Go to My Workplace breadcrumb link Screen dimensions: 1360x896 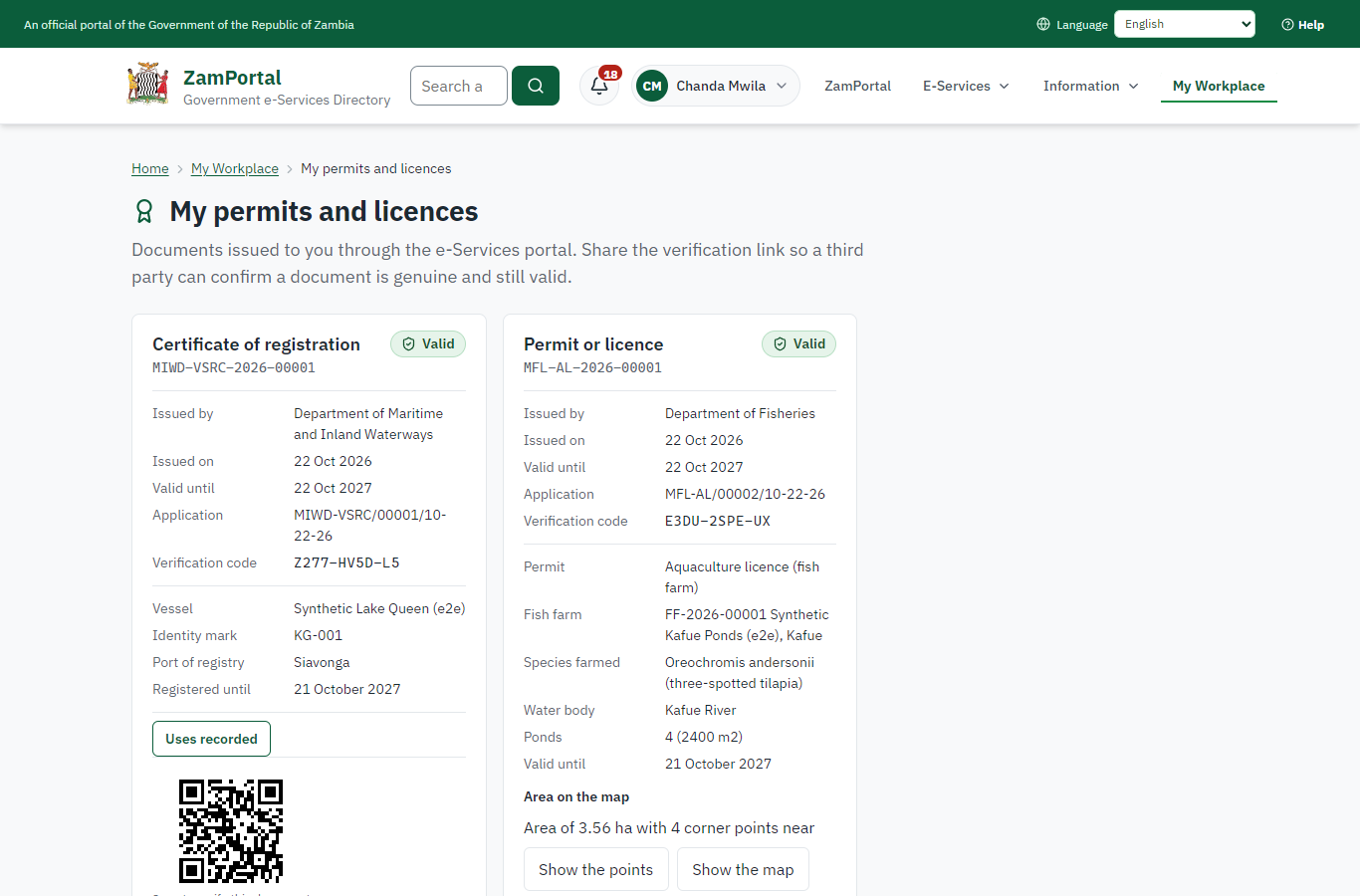tap(235, 168)
